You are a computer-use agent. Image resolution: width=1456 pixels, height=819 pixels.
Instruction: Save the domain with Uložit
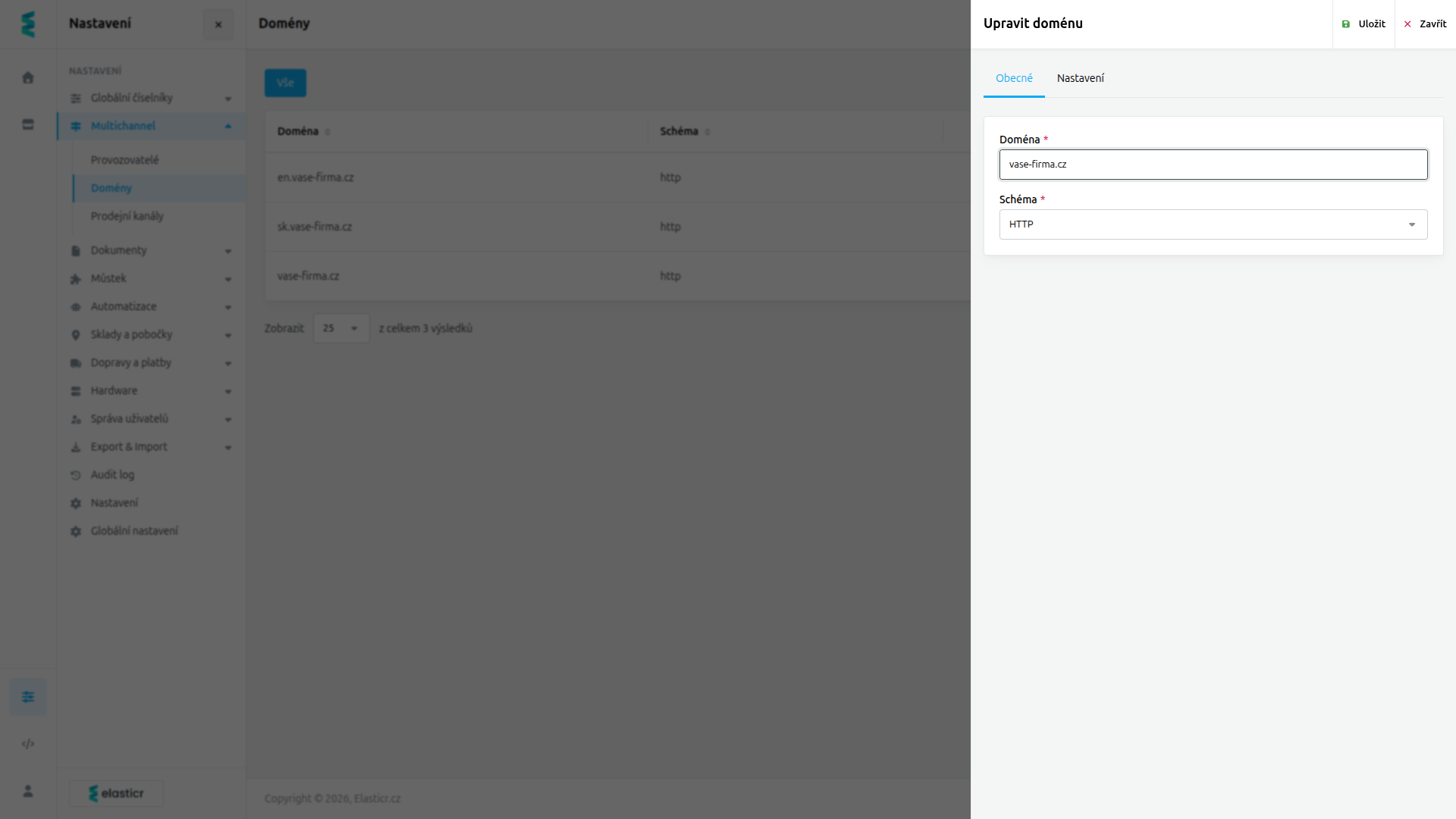point(1363,24)
